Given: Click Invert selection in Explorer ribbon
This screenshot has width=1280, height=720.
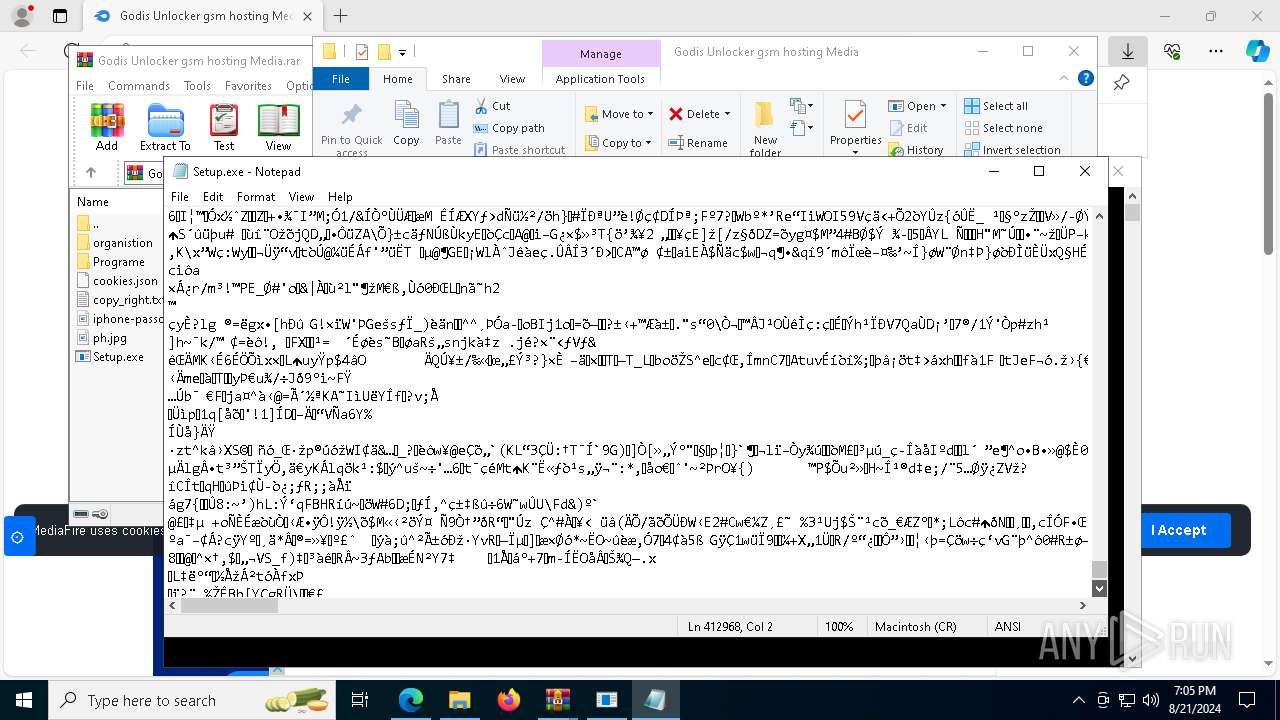Looking at the screenshot, I should point(1012,150).
